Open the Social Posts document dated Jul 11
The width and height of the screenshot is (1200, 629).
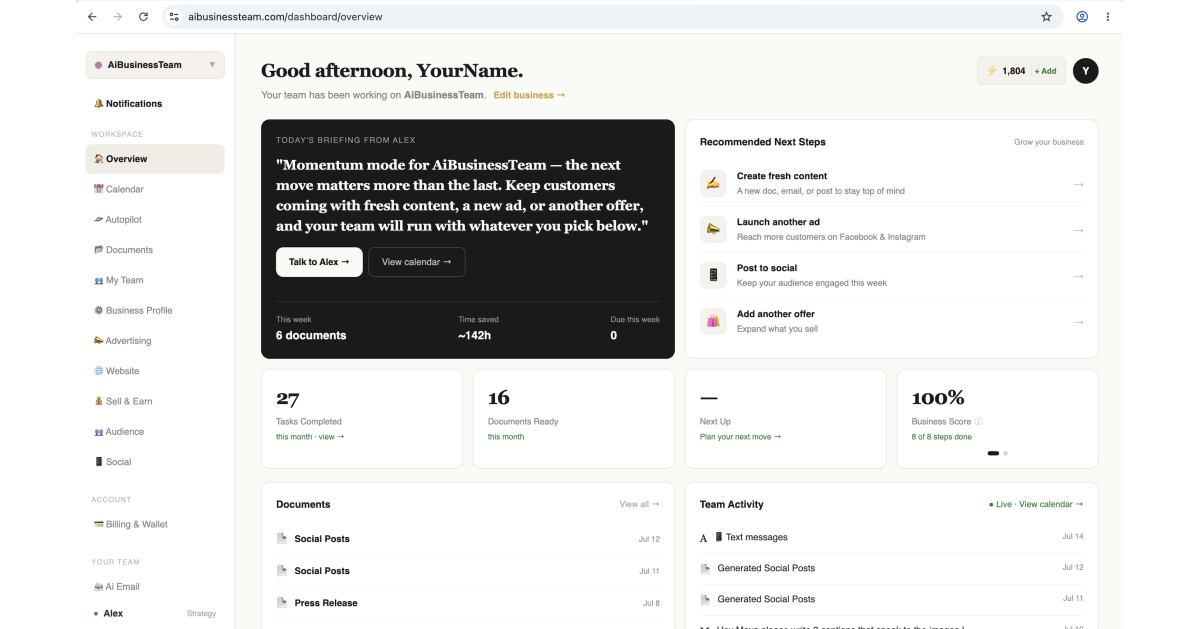tap(468, 571)
